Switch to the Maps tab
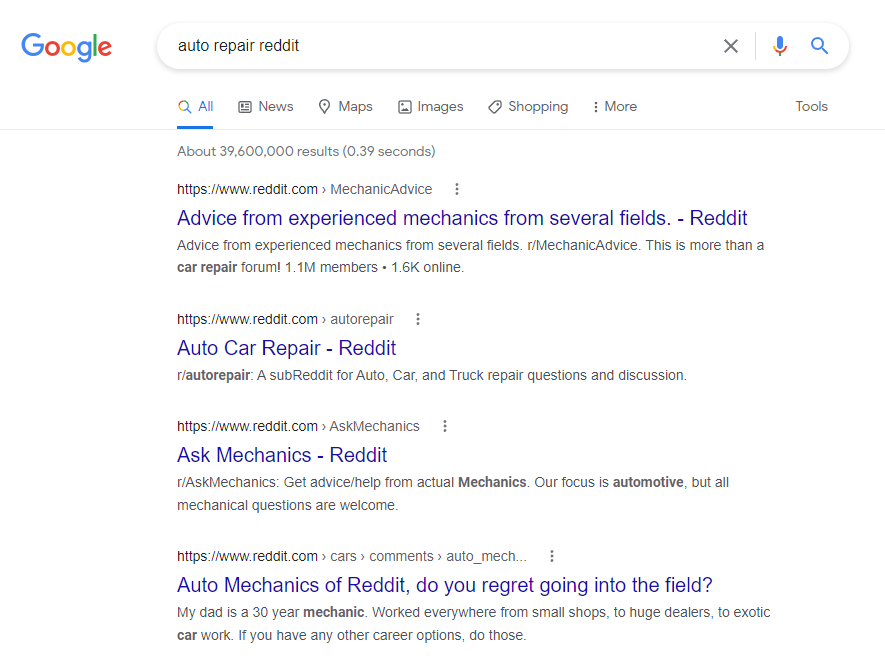Viewport: 885px width, 666px height. (345, 107)
